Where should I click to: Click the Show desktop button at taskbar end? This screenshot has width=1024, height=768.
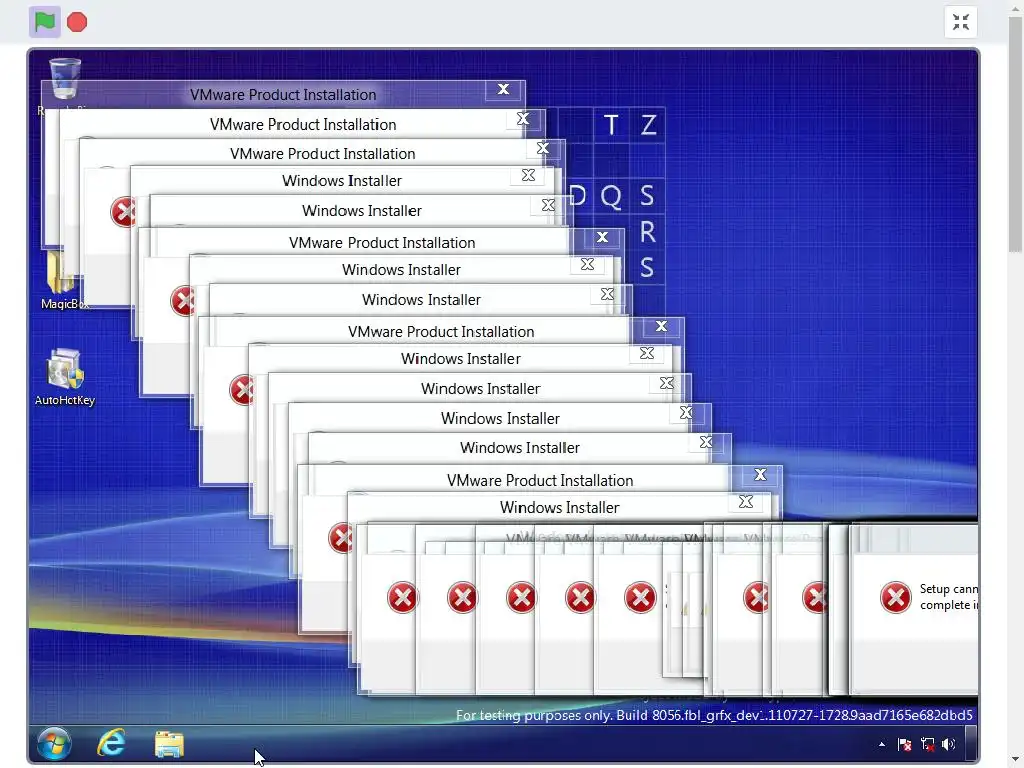(971, 743)
